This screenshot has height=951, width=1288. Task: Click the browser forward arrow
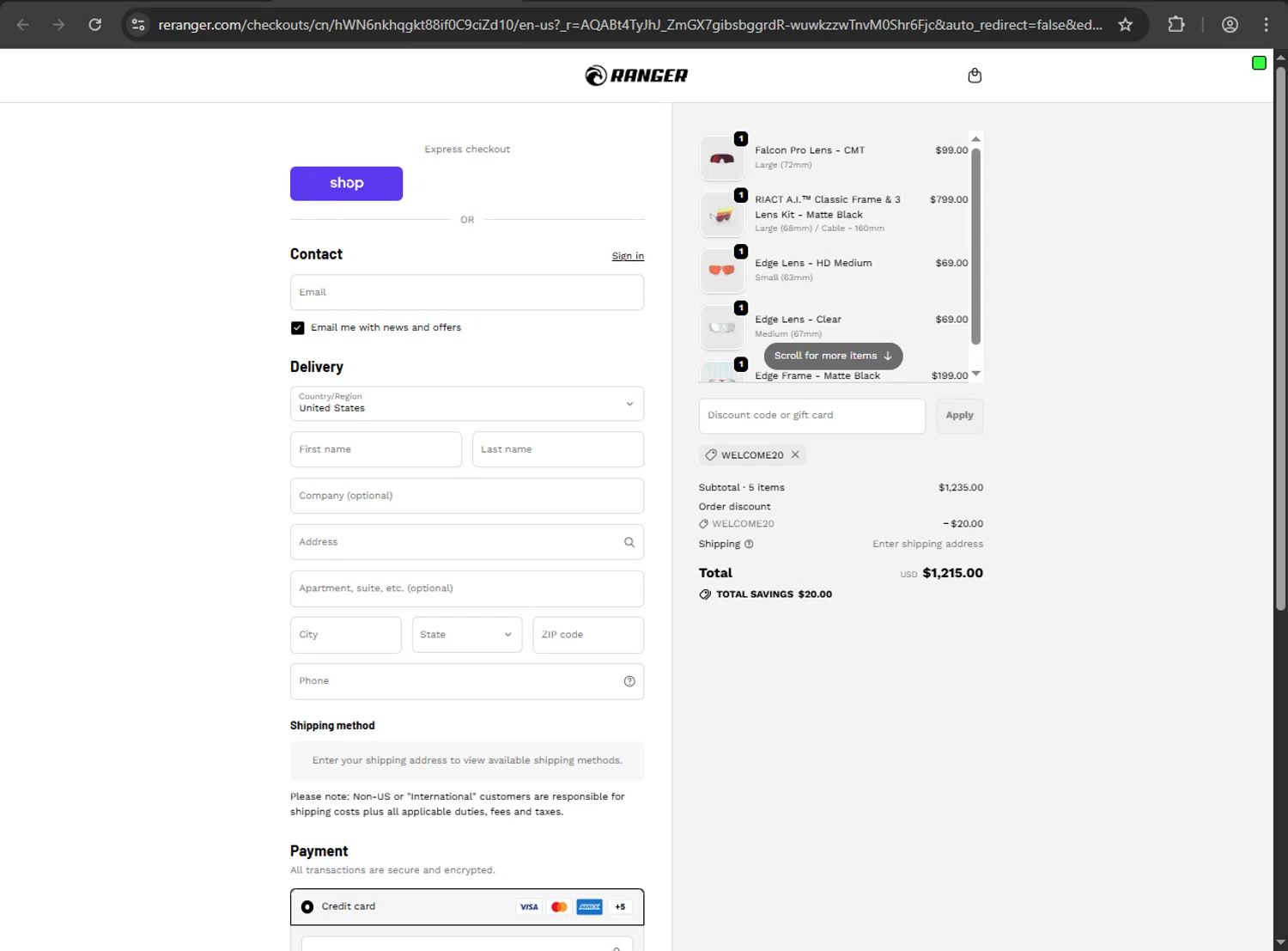click(x=58, y=25)
